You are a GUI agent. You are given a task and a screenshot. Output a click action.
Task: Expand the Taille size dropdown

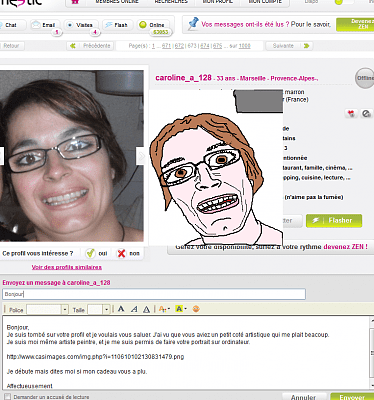[x=106, y=310]
